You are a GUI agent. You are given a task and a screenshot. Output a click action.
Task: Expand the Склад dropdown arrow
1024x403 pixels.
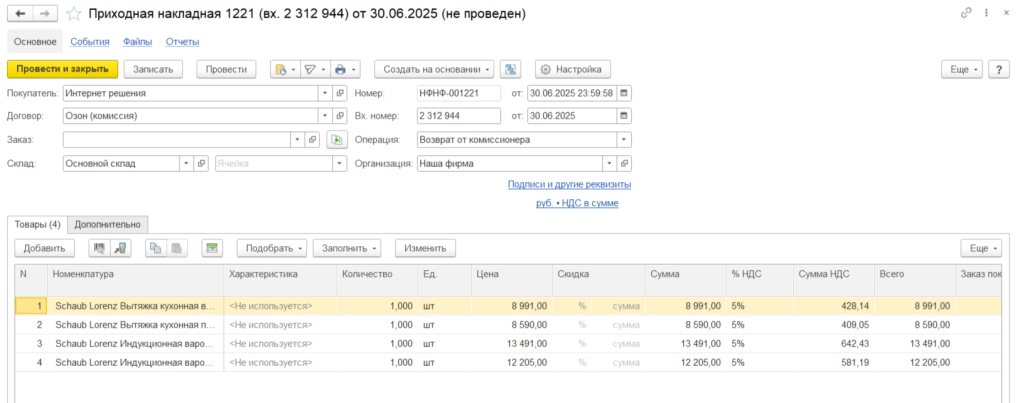pyautogui.click(x=185, y=163)
